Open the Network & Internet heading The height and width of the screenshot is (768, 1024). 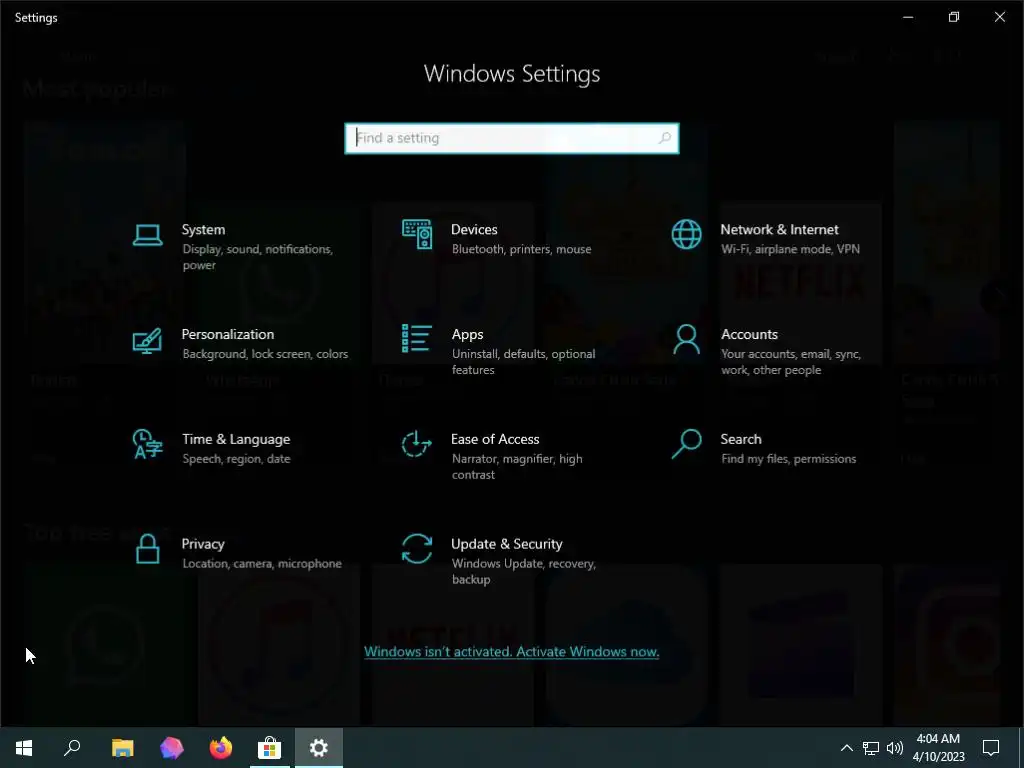pos(779,229)
